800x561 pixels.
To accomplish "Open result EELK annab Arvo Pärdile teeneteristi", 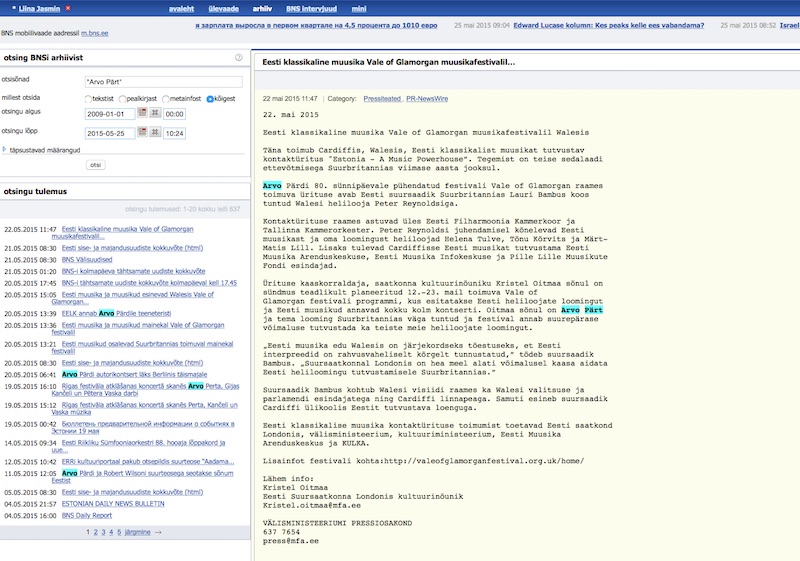I will point(116,313).
